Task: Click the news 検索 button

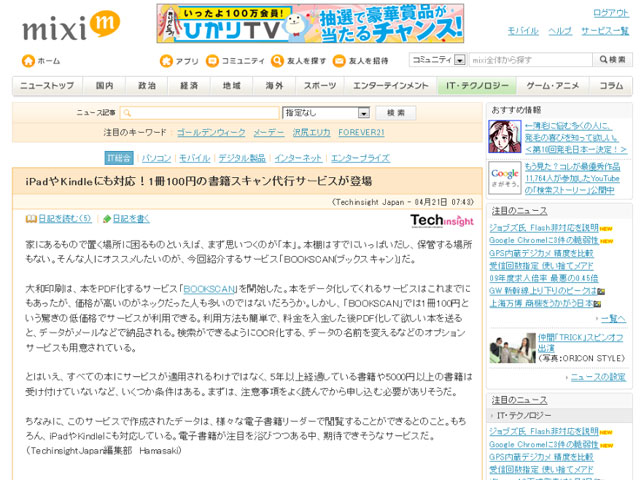Action: click(x=396, y=113)
